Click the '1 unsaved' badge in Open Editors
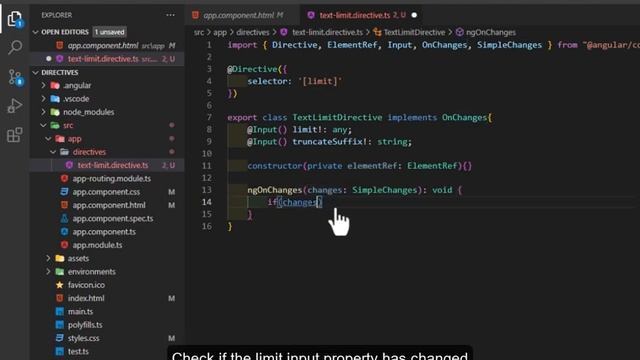640x360 pixels. tap(109, 32)
